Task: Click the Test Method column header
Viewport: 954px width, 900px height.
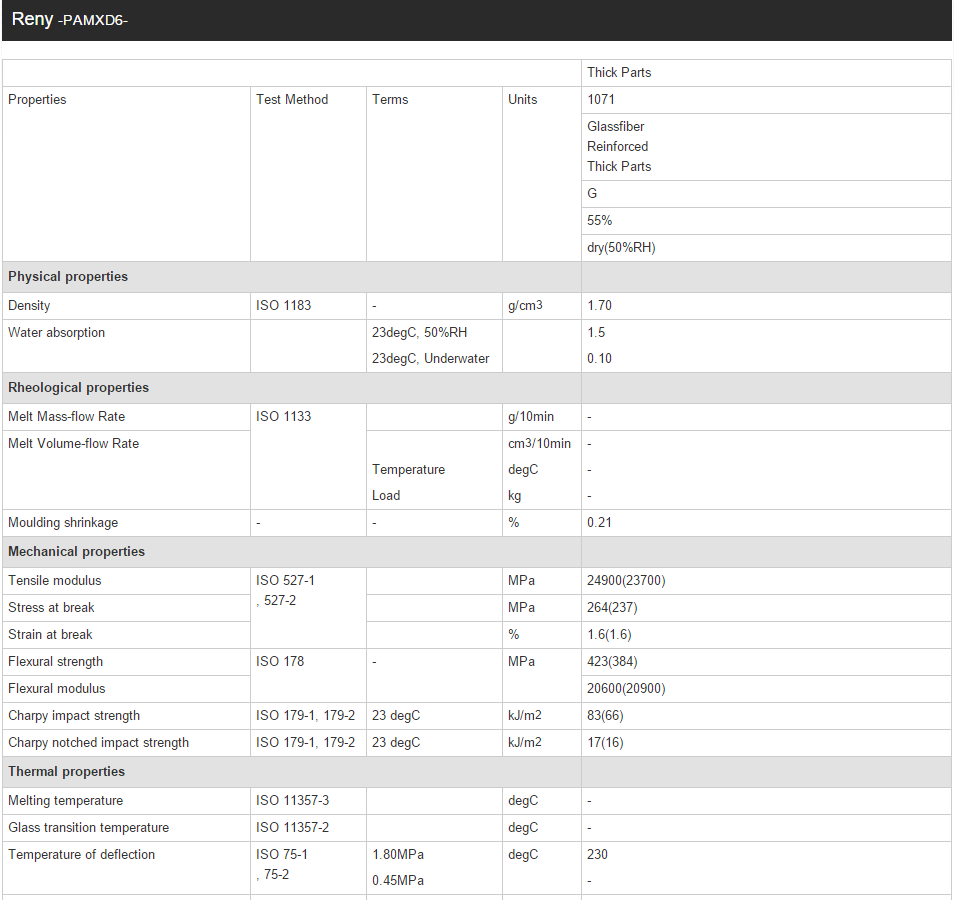Action: (x=291, y=99)
